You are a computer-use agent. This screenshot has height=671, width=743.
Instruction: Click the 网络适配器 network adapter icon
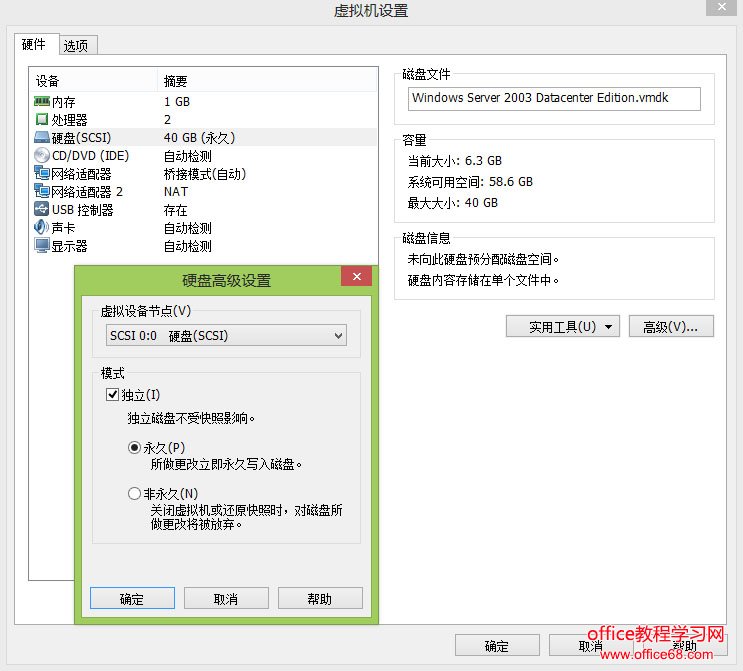[x=42, y=173]
